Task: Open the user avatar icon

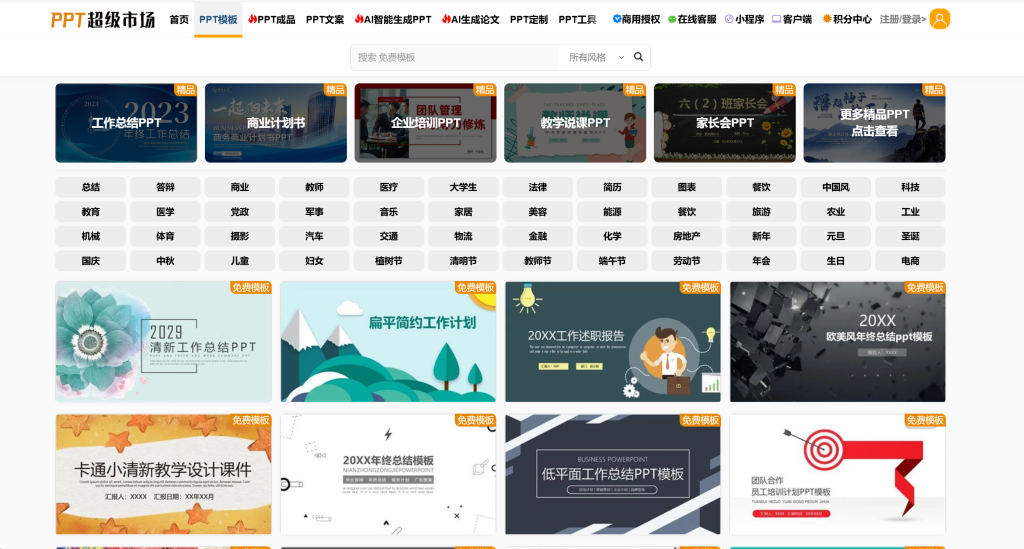Action: pyautogui.click(x=939, y=19)
